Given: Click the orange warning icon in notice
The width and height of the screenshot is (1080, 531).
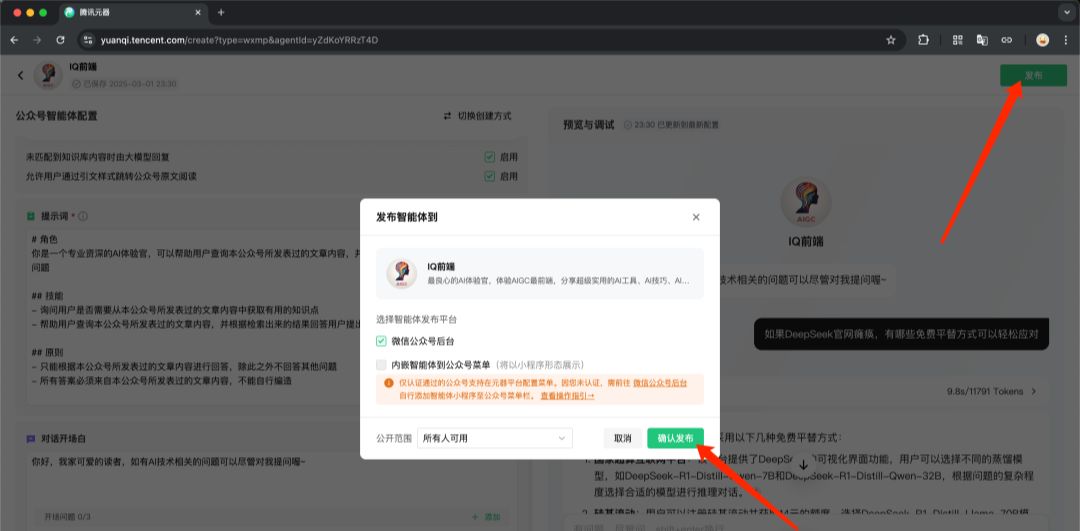Looking at the screenshot, I should pos(388,382).
